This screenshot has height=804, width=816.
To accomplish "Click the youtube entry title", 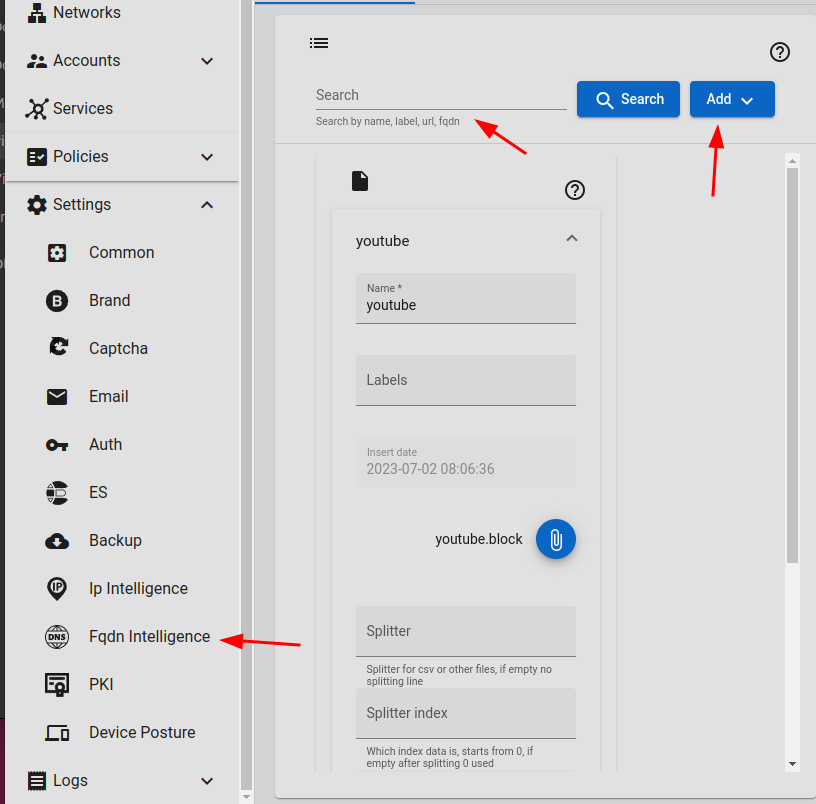I will pos(382,241).
